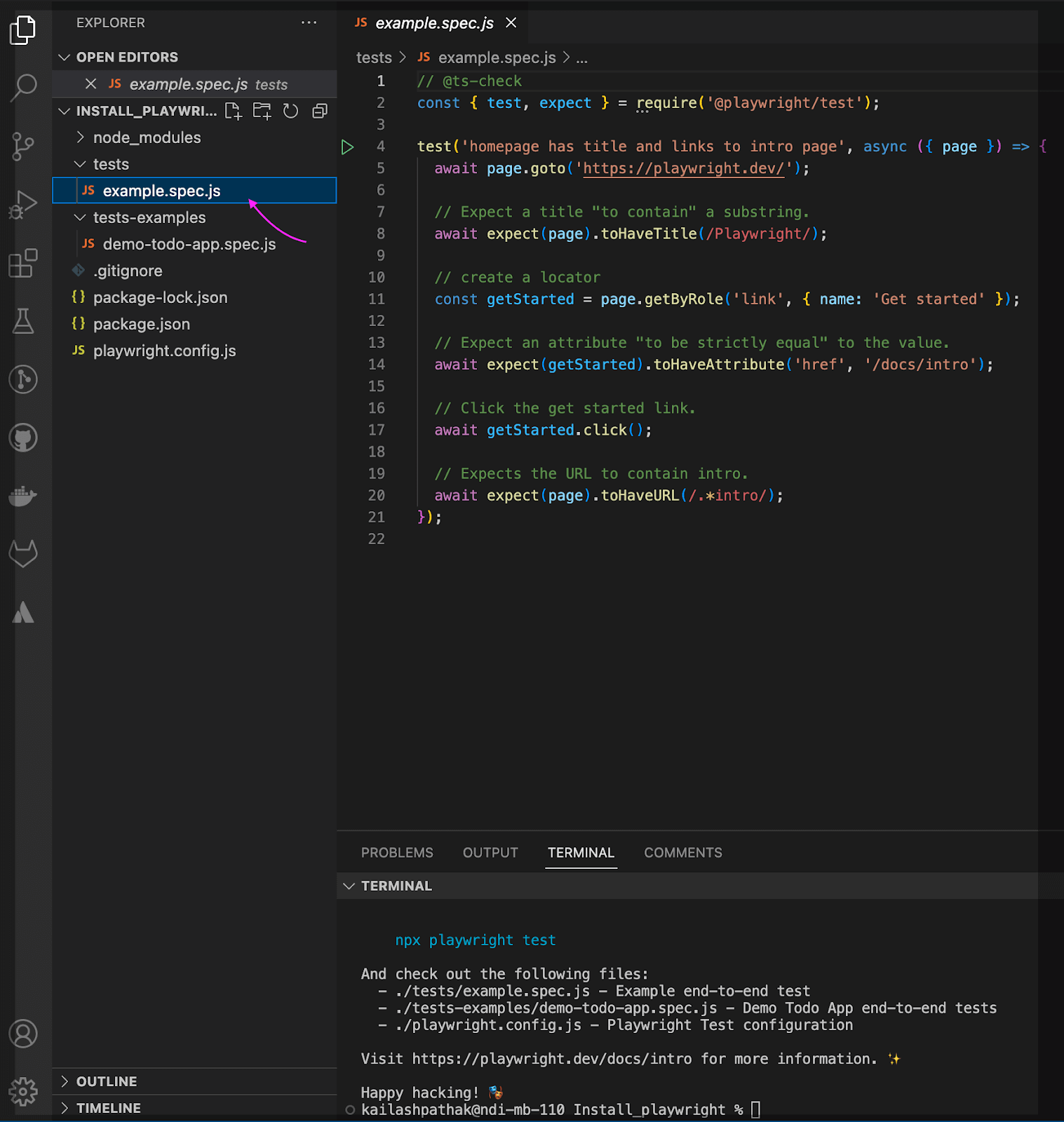Click the '// @ts-check' comment line
The width and height of the screenshot is (1064, 1122).
point(469,81)
